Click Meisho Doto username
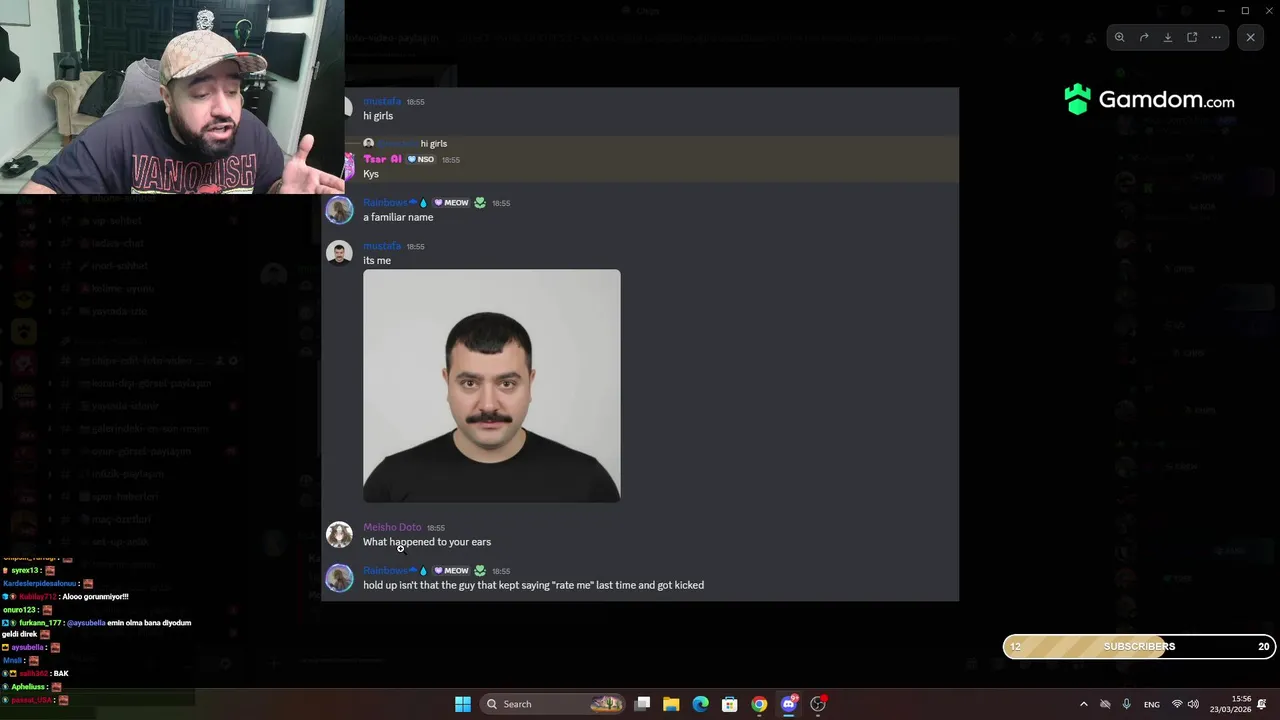Viewport: 1280px width, 720px height. tap(392, 527)
